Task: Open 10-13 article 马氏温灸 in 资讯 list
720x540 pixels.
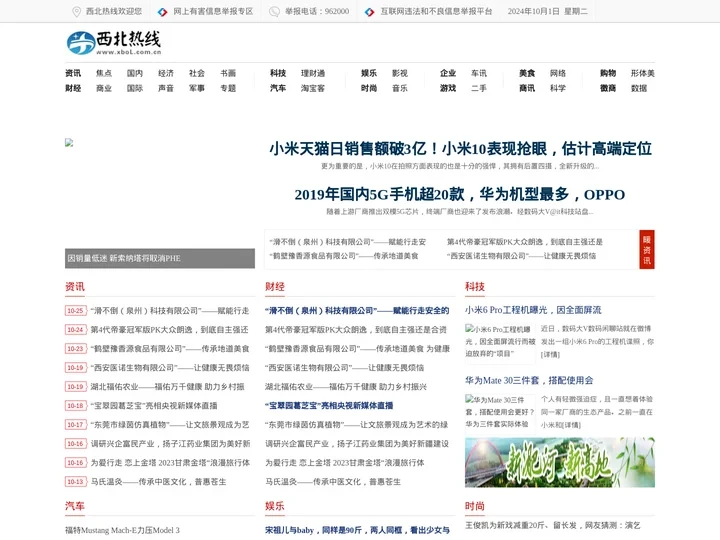Action: tap(158, 482)
